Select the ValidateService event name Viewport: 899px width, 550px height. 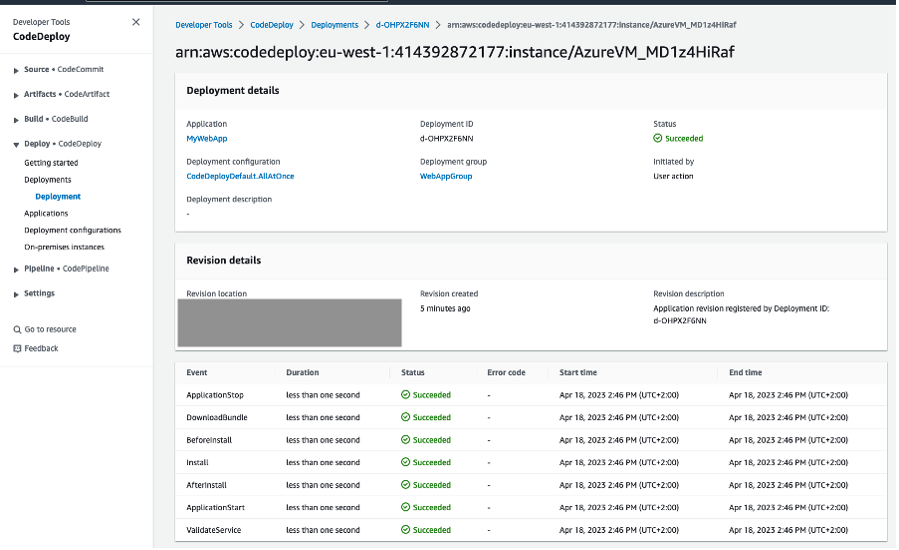pyautogui.click(x=214, y=531)
